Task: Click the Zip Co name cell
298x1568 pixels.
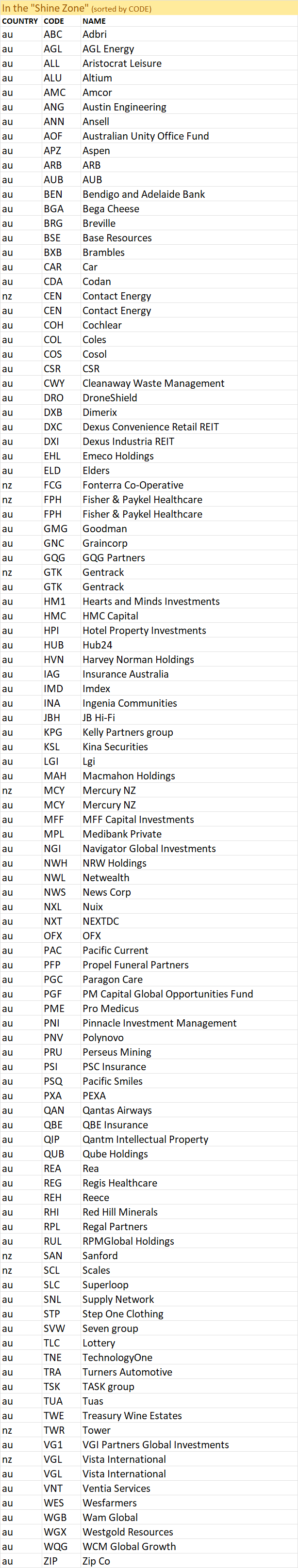Action: pos(189,1561)
